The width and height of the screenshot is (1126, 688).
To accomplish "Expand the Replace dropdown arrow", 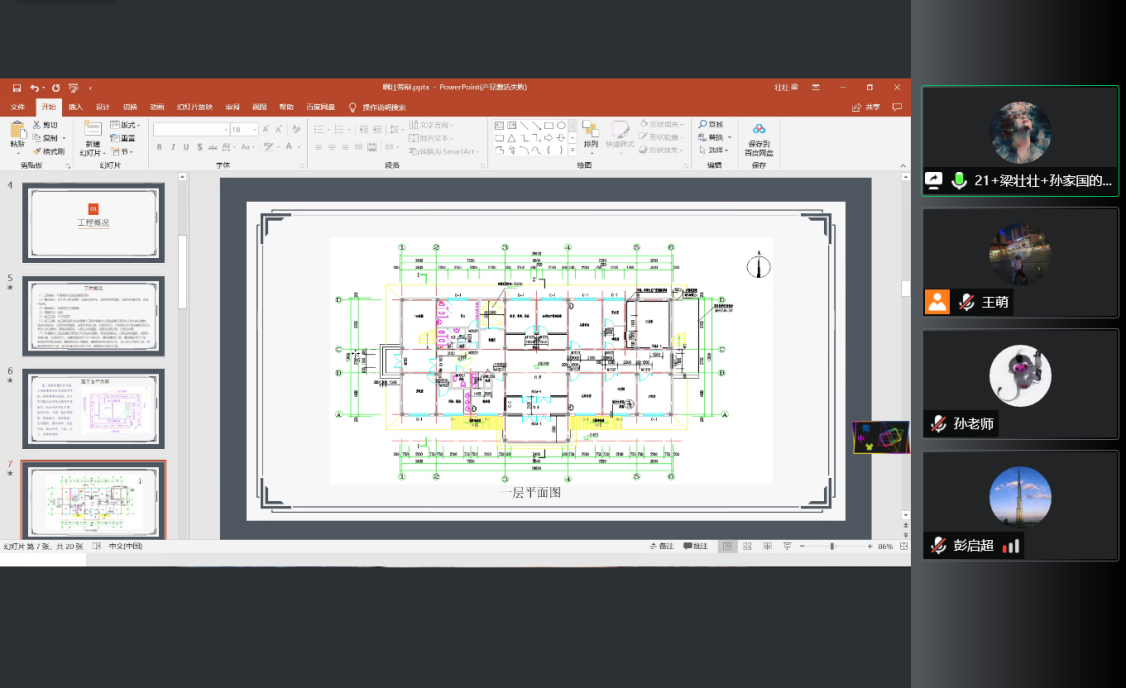I will point(730,137).
